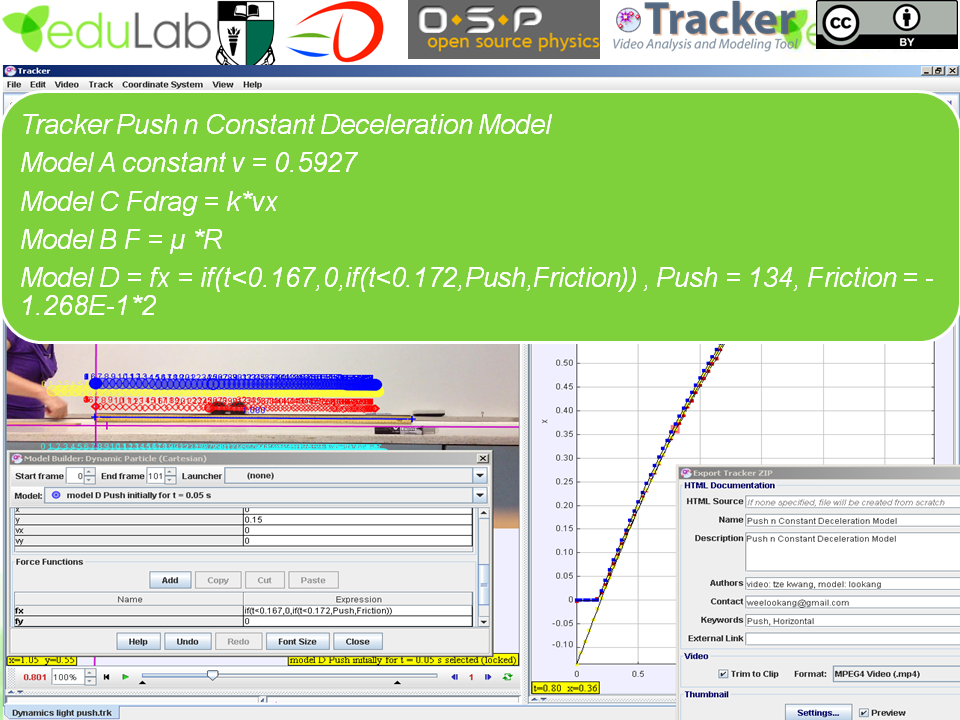Open the File menu
960x720 pixels.
(13, 84)
